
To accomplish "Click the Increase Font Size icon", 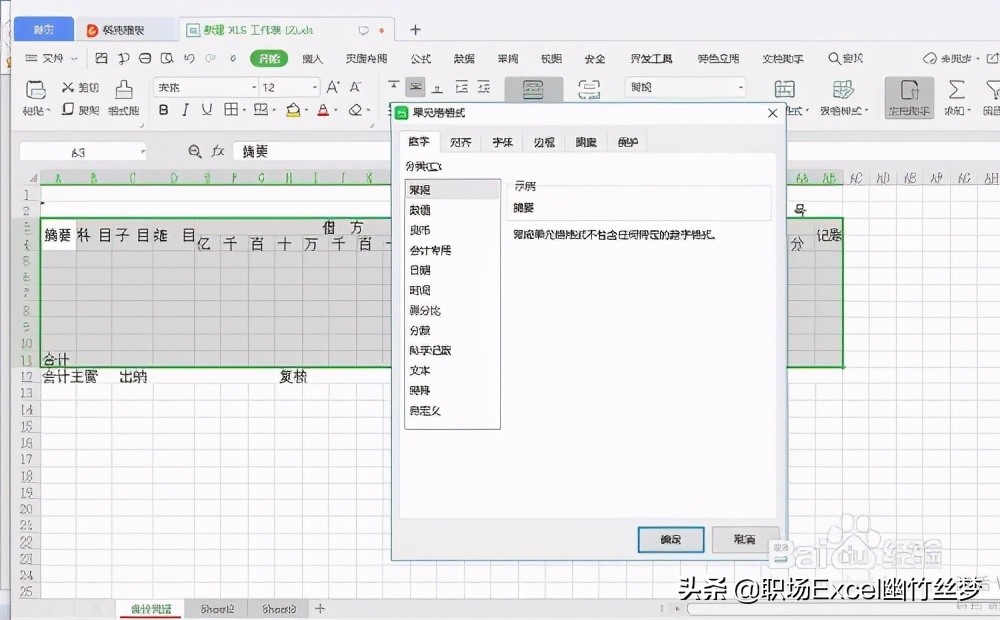I will (333, 86).
